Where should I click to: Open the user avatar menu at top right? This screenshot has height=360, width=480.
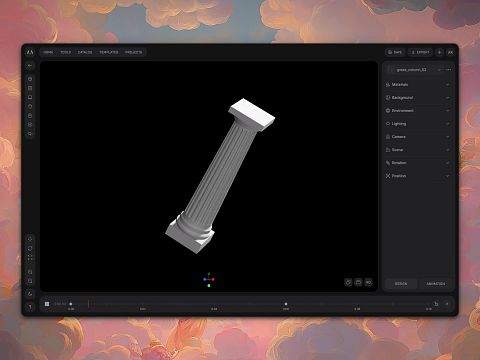click(450, 52)
